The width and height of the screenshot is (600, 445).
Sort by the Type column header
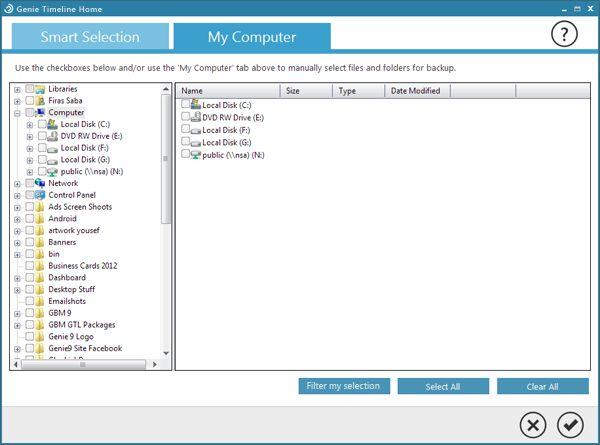click(x=359, y=91)
